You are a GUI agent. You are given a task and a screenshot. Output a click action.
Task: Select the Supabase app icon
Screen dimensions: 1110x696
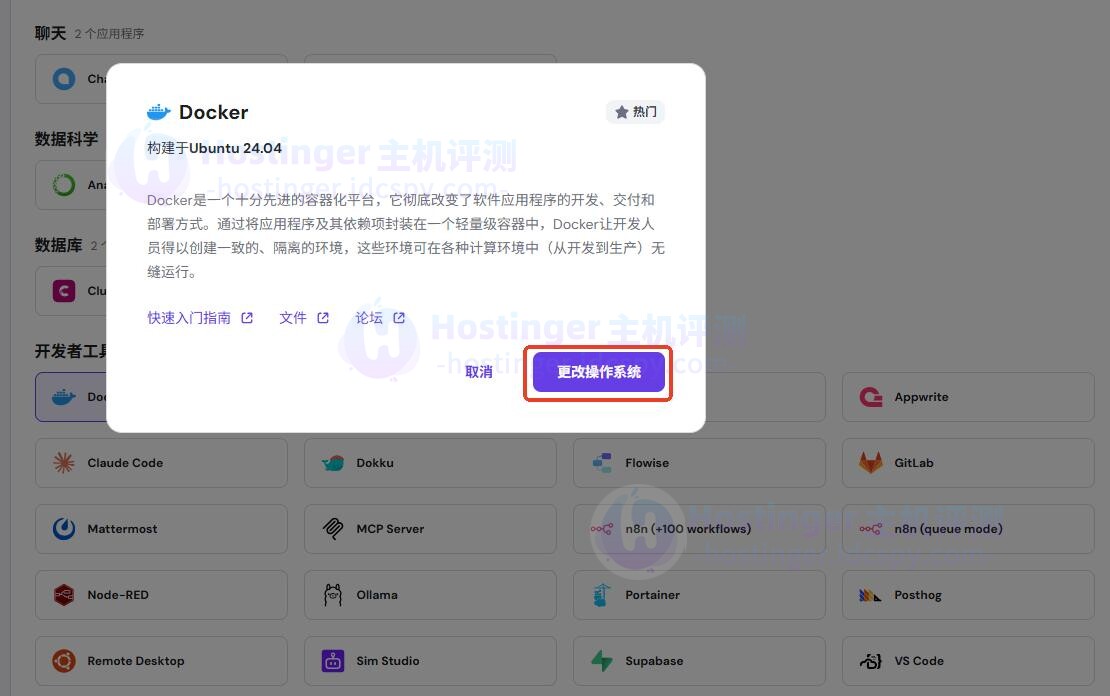[x=602, y=660]
